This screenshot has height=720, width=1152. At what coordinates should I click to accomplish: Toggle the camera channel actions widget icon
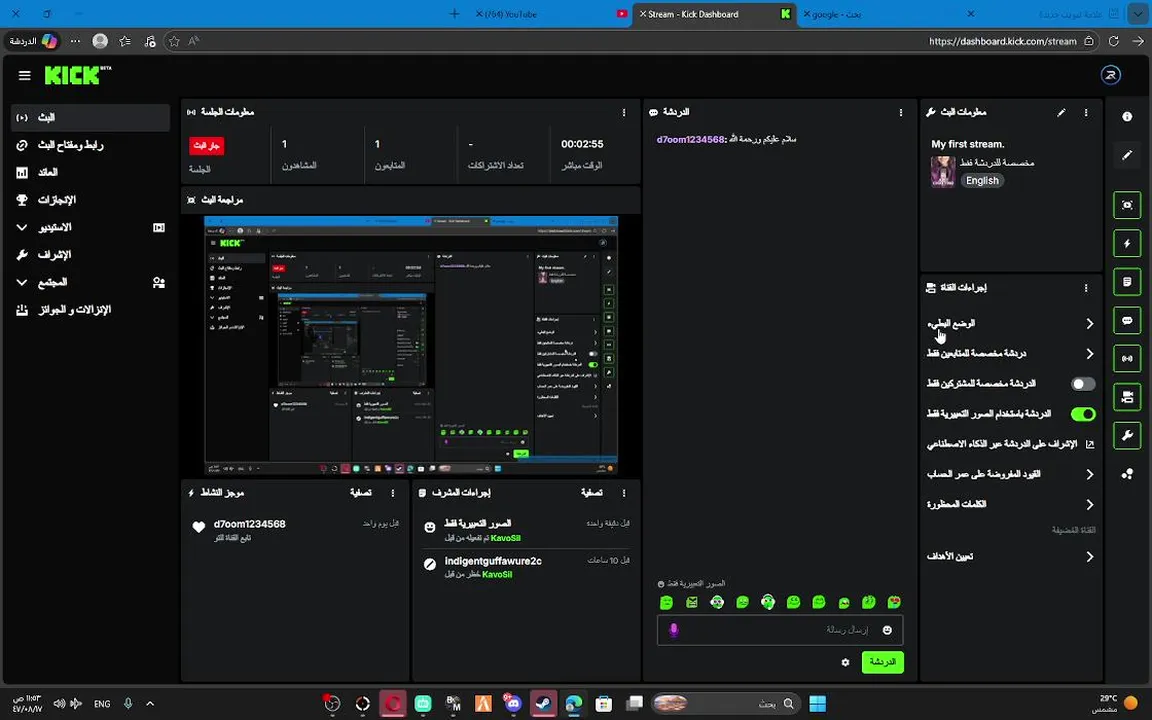pyautogui.click(x=1127, y=397)
